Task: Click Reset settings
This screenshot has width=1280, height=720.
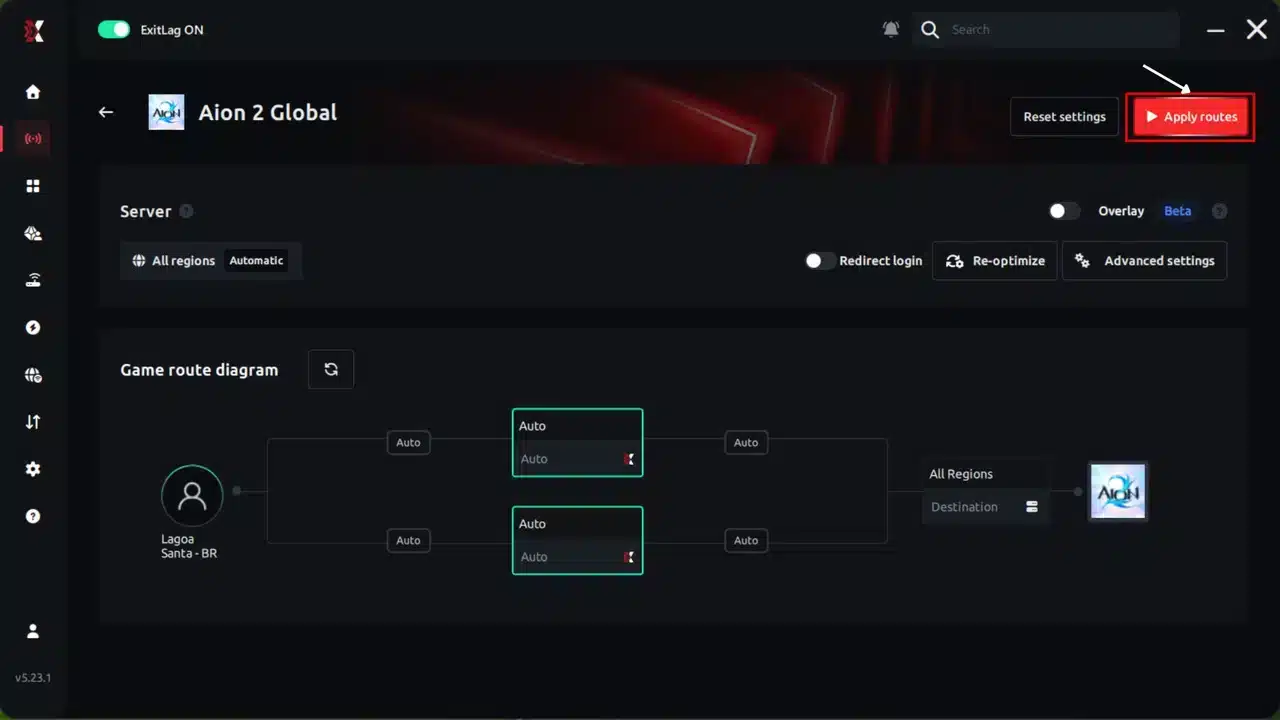Action: (1064, 117)
